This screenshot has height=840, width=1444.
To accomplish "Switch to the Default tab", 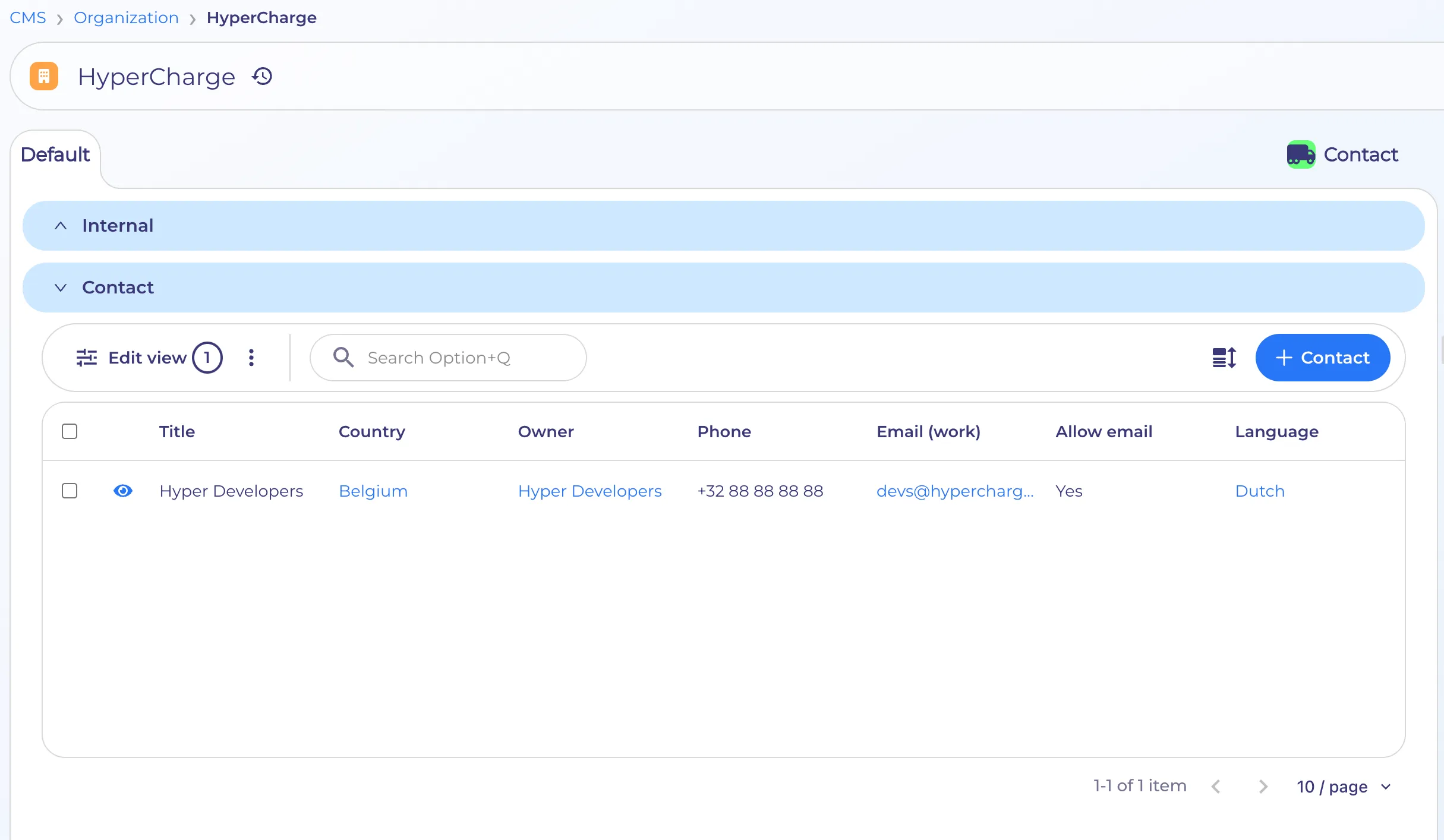I will (55, 154).
